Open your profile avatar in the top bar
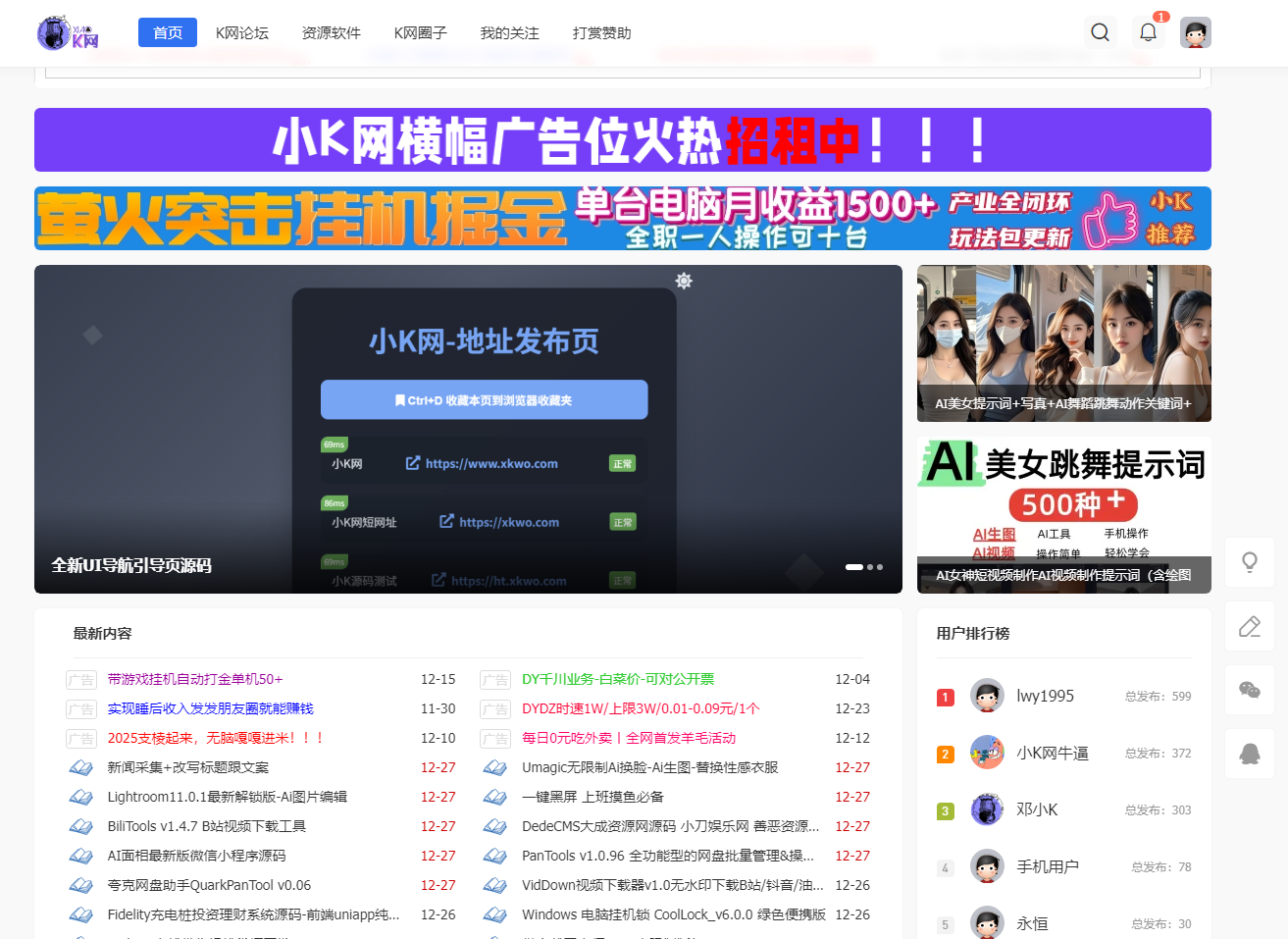 [x=1195, y=31]
